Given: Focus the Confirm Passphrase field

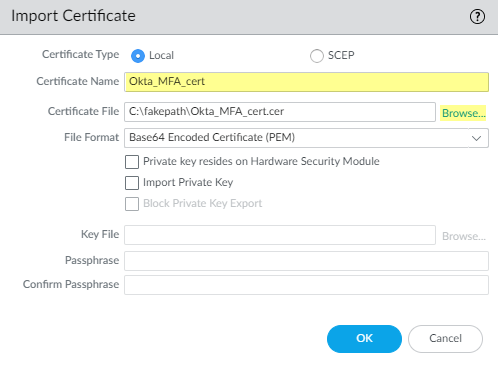Looking at the screenshot, I should tap(306, 285).
